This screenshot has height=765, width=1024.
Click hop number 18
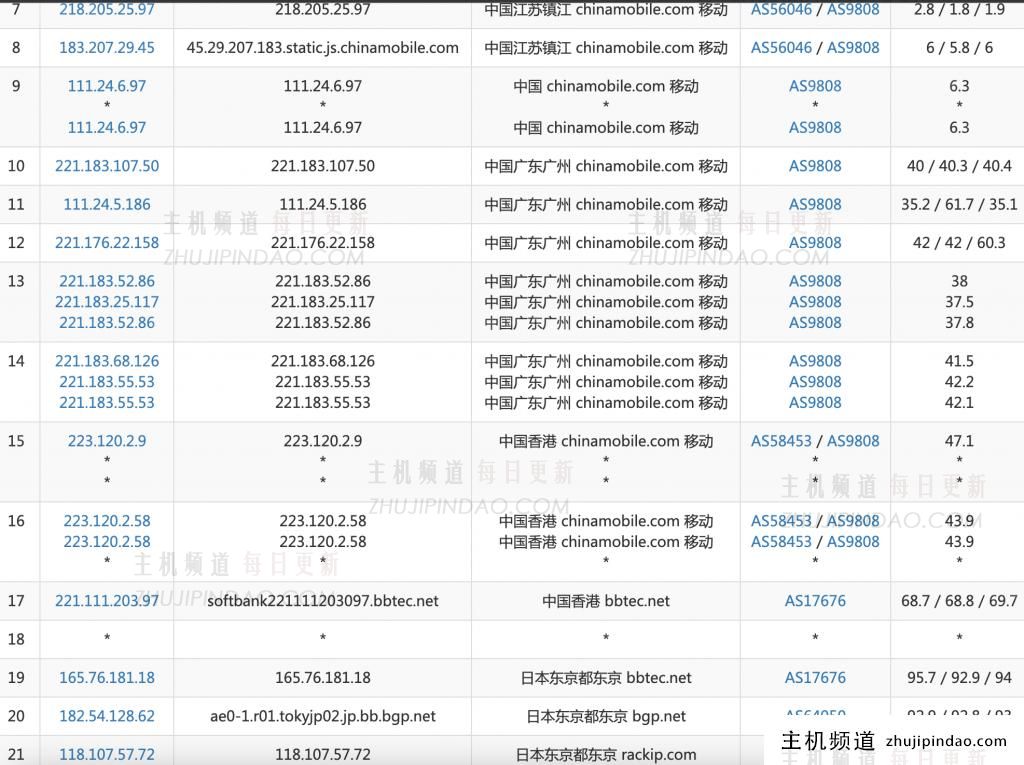pyautogui.click(x=16, y=640)
